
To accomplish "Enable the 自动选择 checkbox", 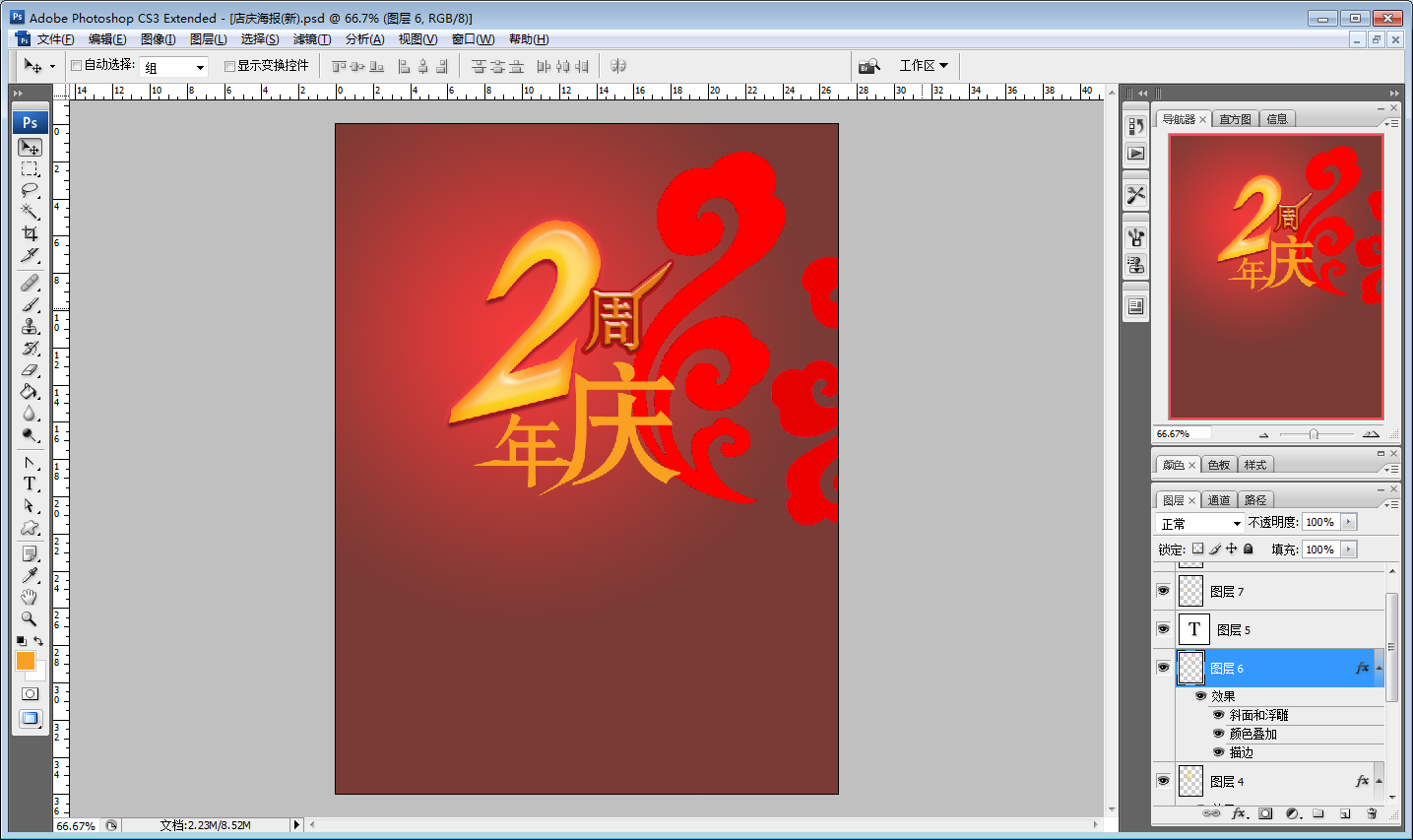I will click(76, 66).
